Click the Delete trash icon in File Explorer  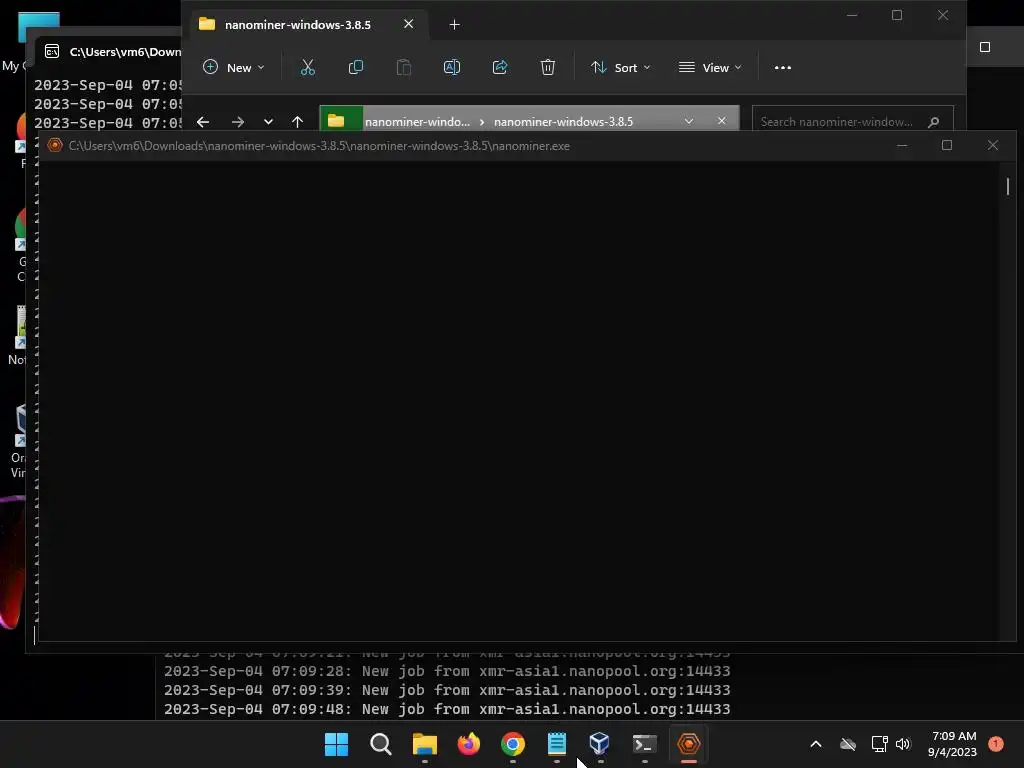548,67
